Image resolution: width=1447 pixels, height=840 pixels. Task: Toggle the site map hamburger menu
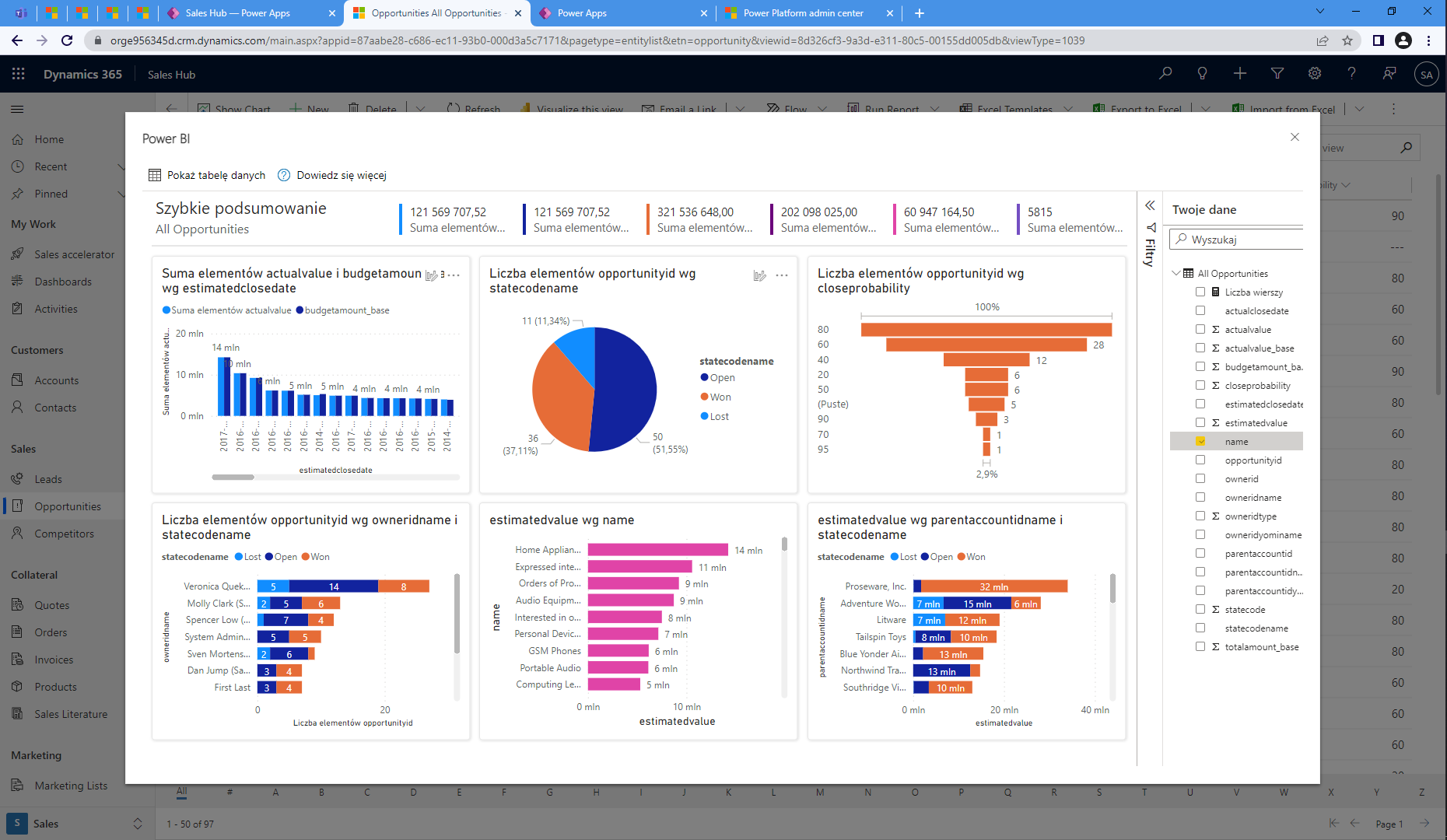click(x=18, y=110)
